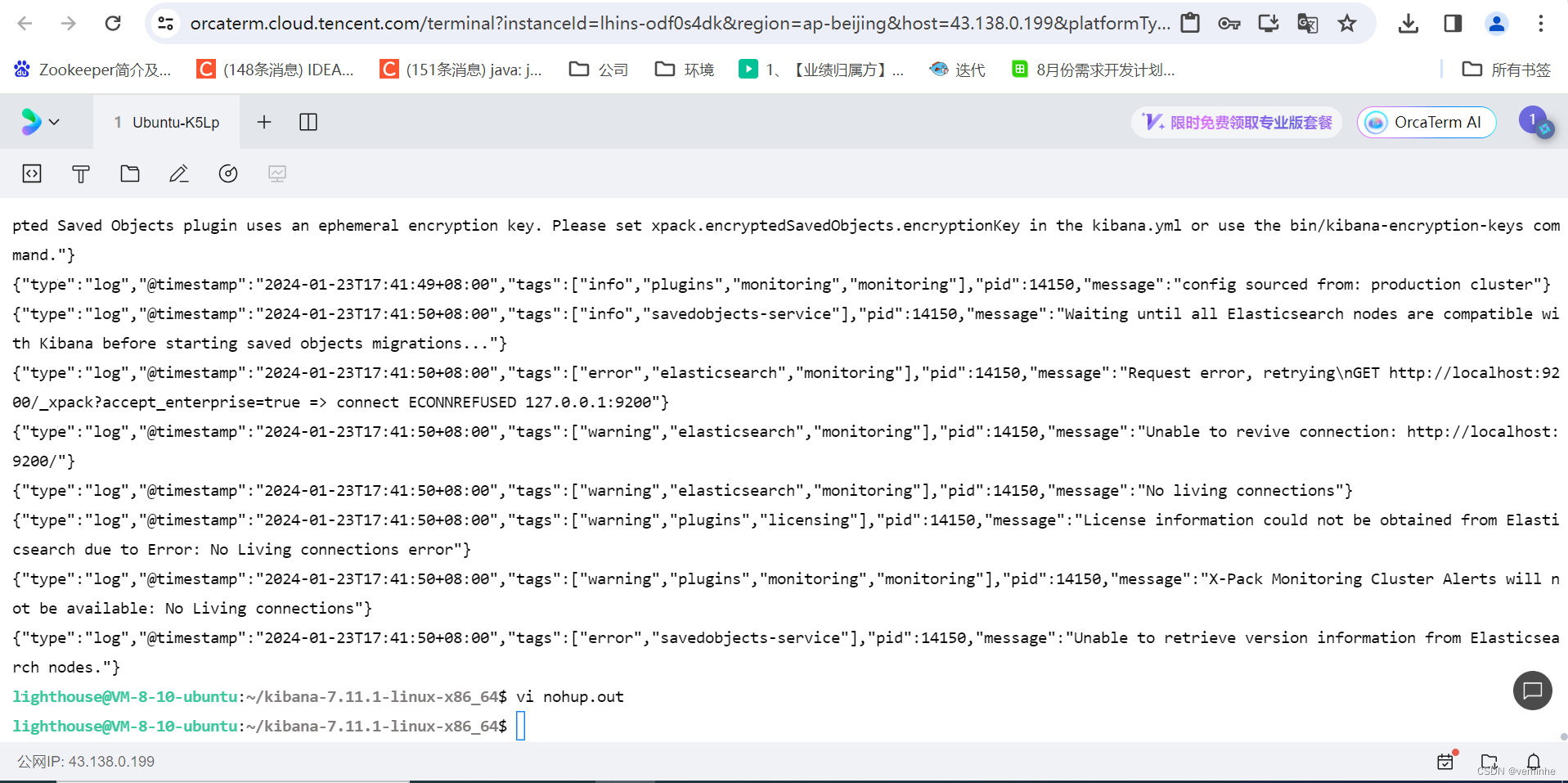Click the monitoring chart icon

click(276, 173)
